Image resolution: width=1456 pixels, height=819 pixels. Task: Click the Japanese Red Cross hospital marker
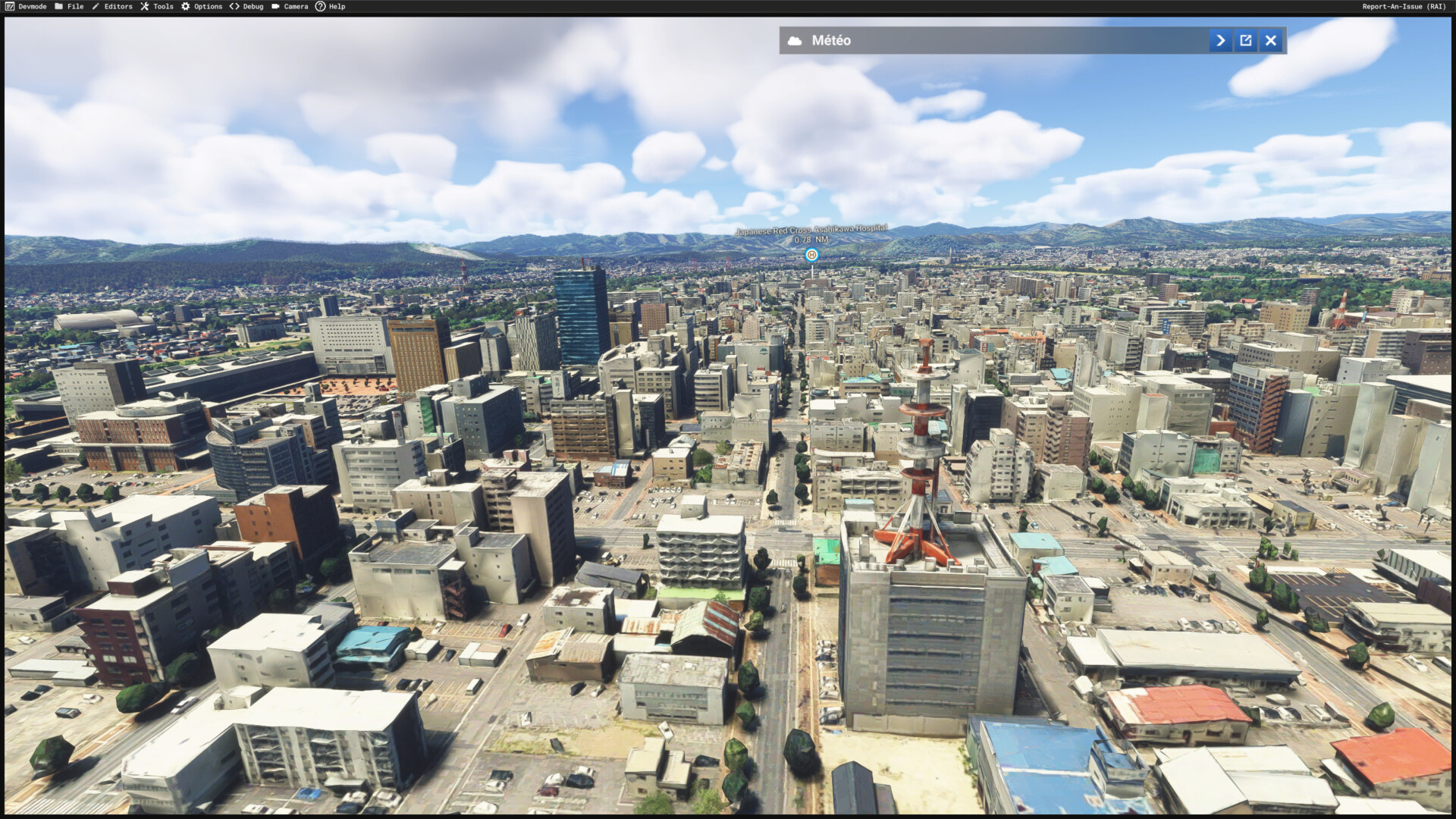coord(811,255)
